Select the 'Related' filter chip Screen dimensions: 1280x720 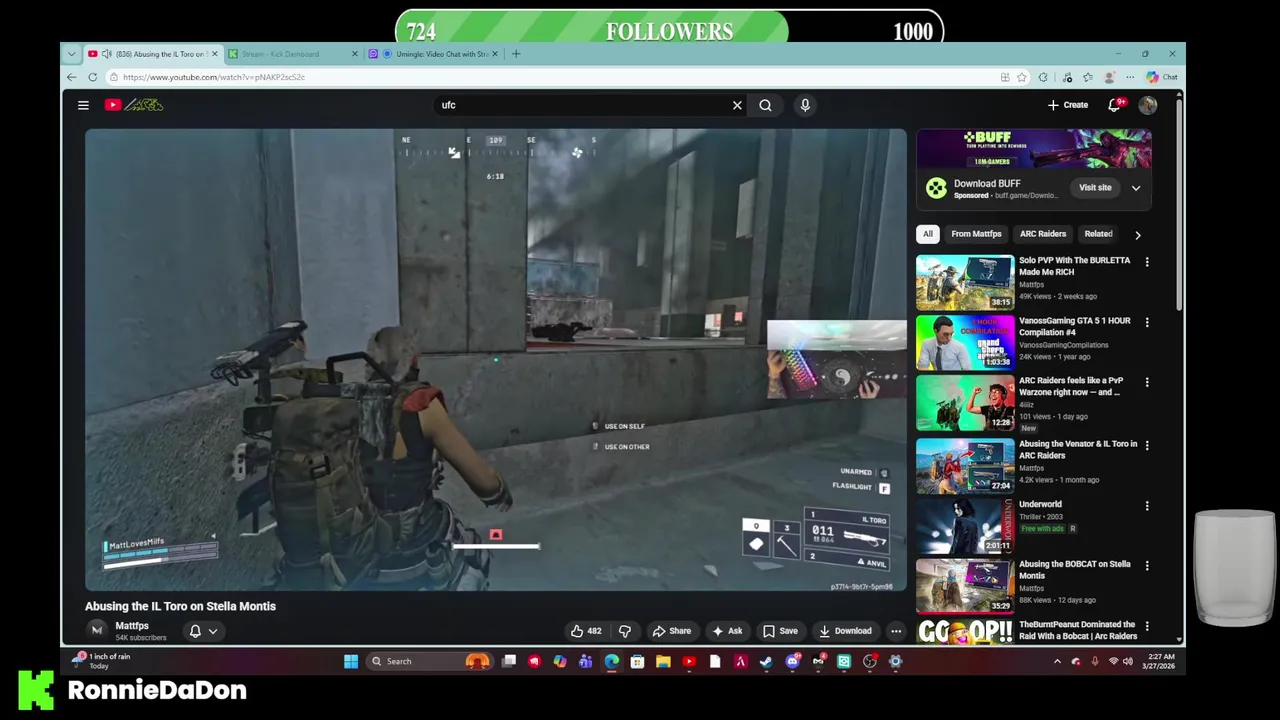[1098, 234]
